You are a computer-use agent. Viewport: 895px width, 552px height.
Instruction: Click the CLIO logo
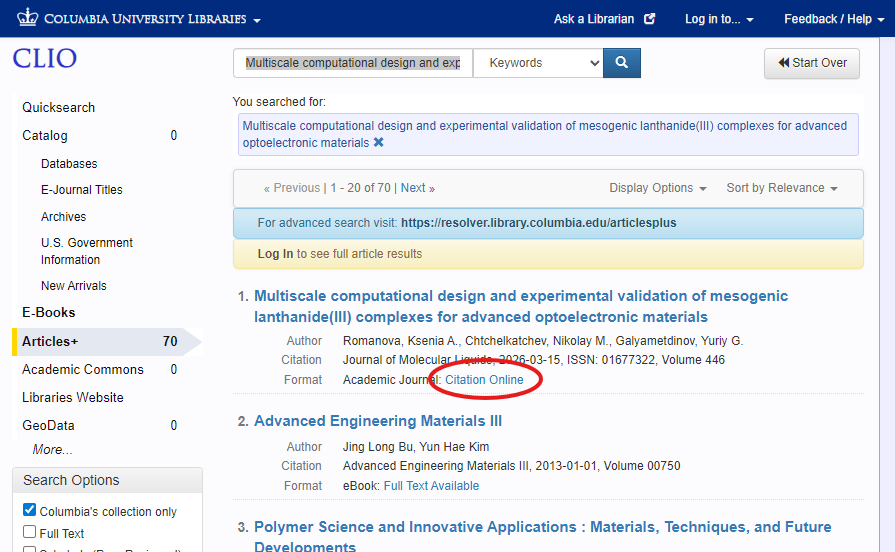click(x=45, y=58)
